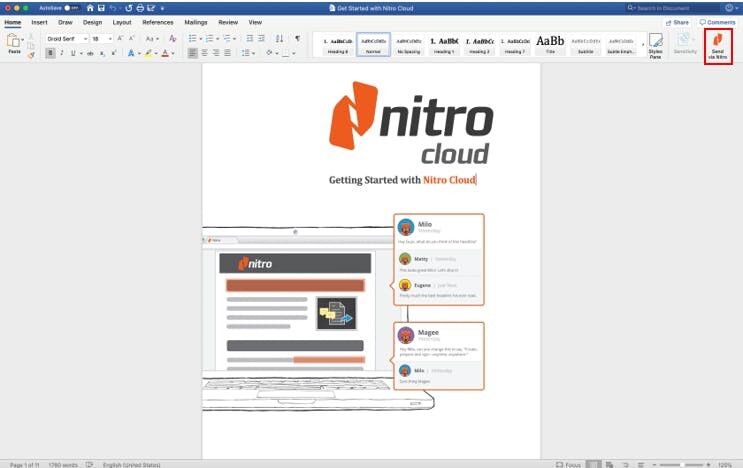Click the bulleted list icon
Viewport: 743px width, 468px height.
pyautogui.click(x=192, y=38)
